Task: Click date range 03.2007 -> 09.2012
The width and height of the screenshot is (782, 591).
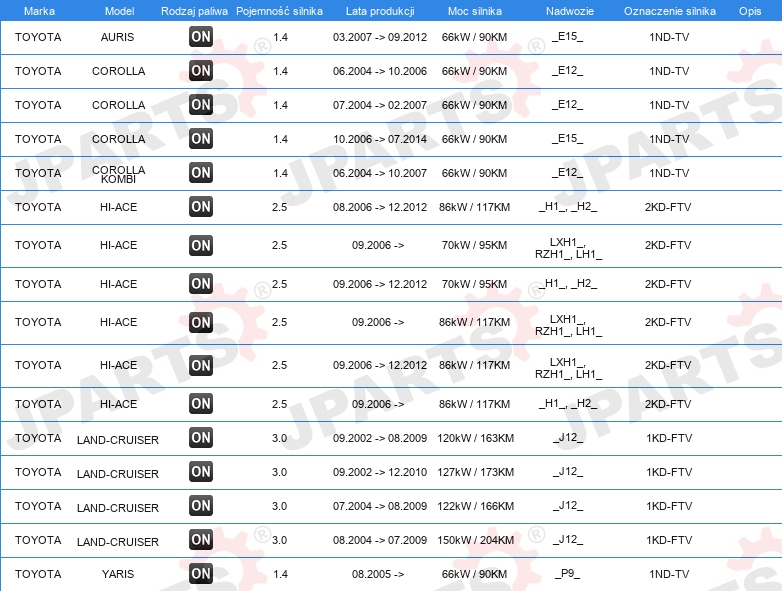Action: click(x=380, y=37)
